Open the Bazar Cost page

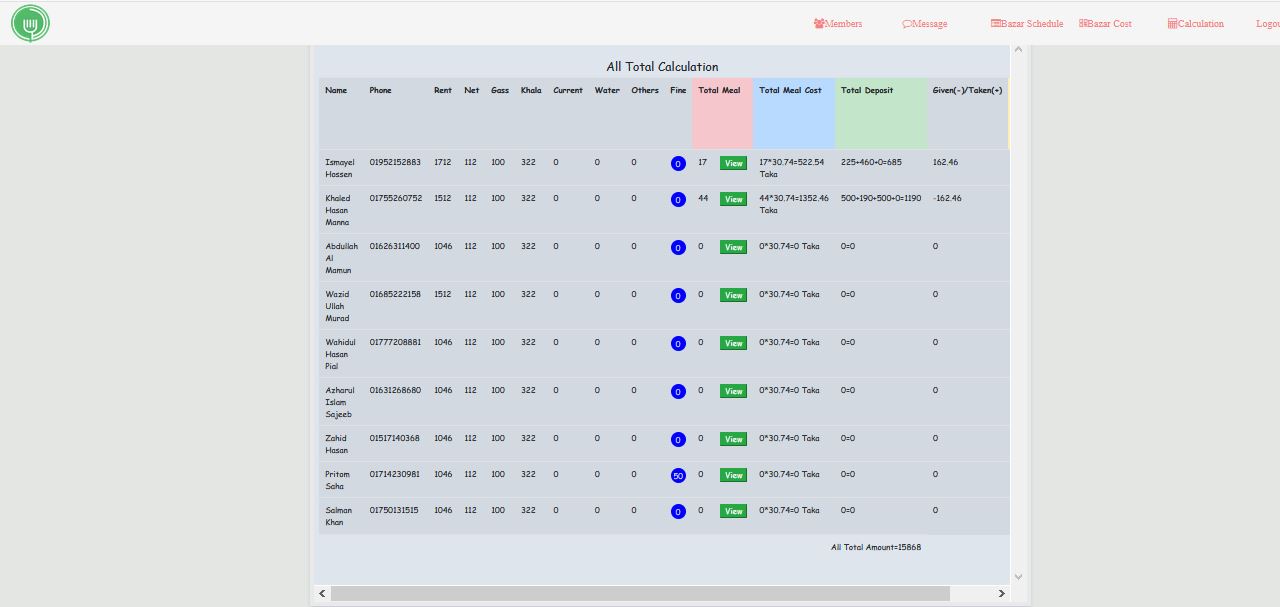[1105, 23]
